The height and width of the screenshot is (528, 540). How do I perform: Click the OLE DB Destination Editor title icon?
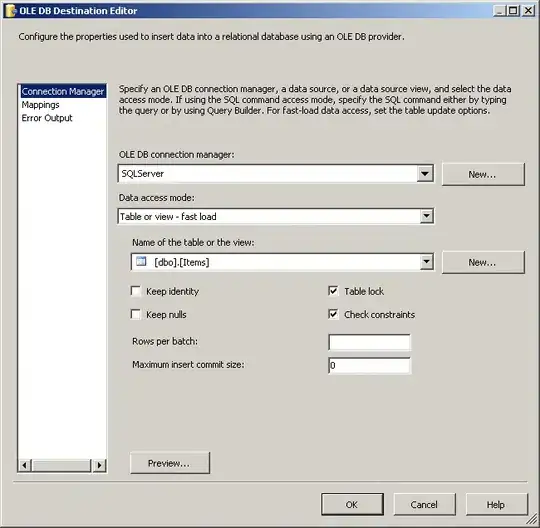(10, 11)
